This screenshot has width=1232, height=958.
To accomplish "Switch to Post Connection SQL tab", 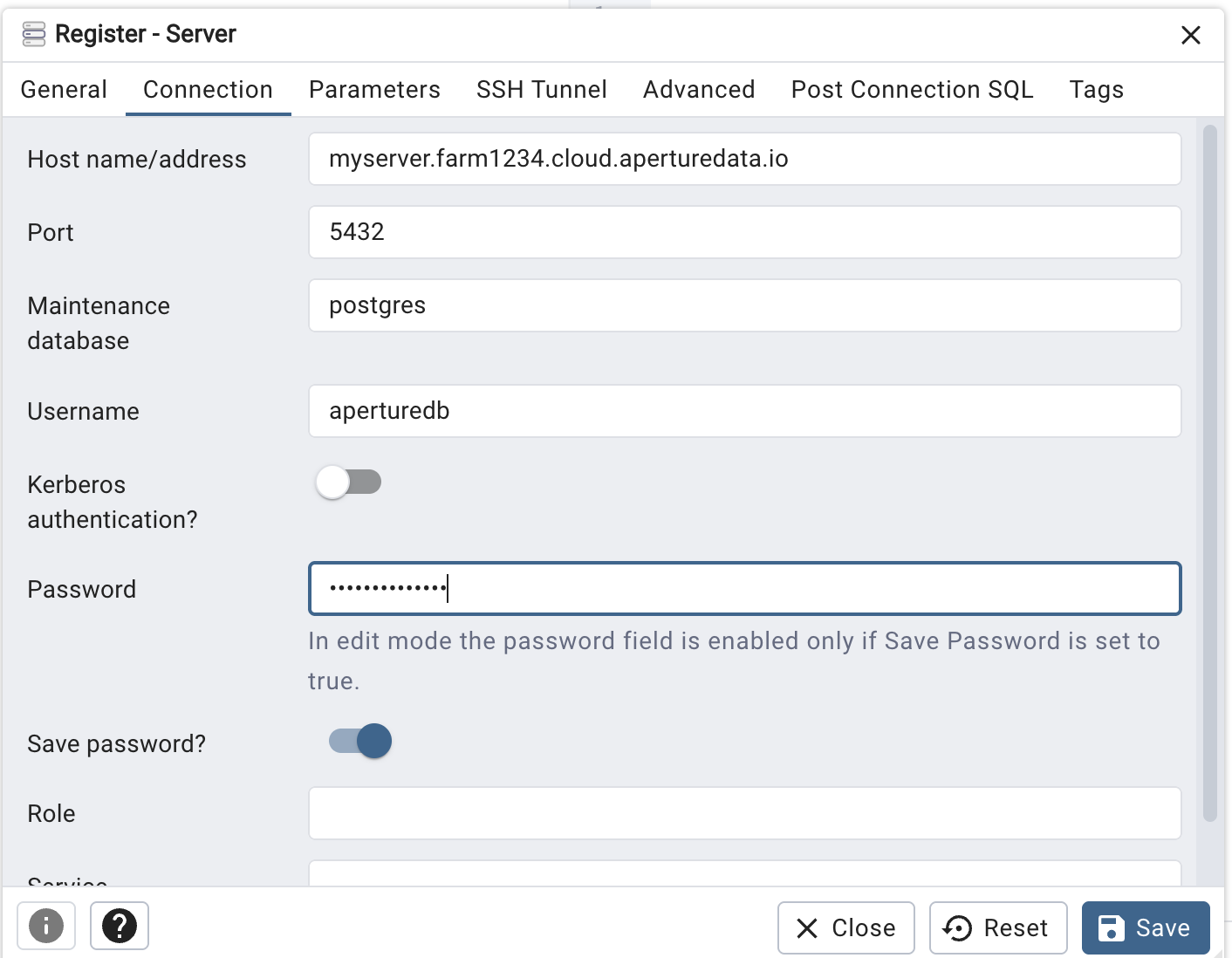I will pyautogui.click(x=913, y=90).
